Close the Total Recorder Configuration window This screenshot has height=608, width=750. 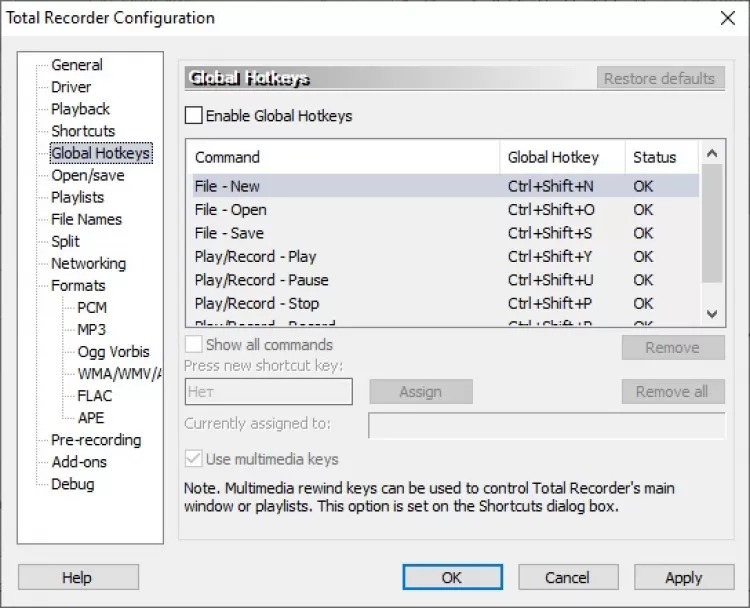[x=728, y=18]
